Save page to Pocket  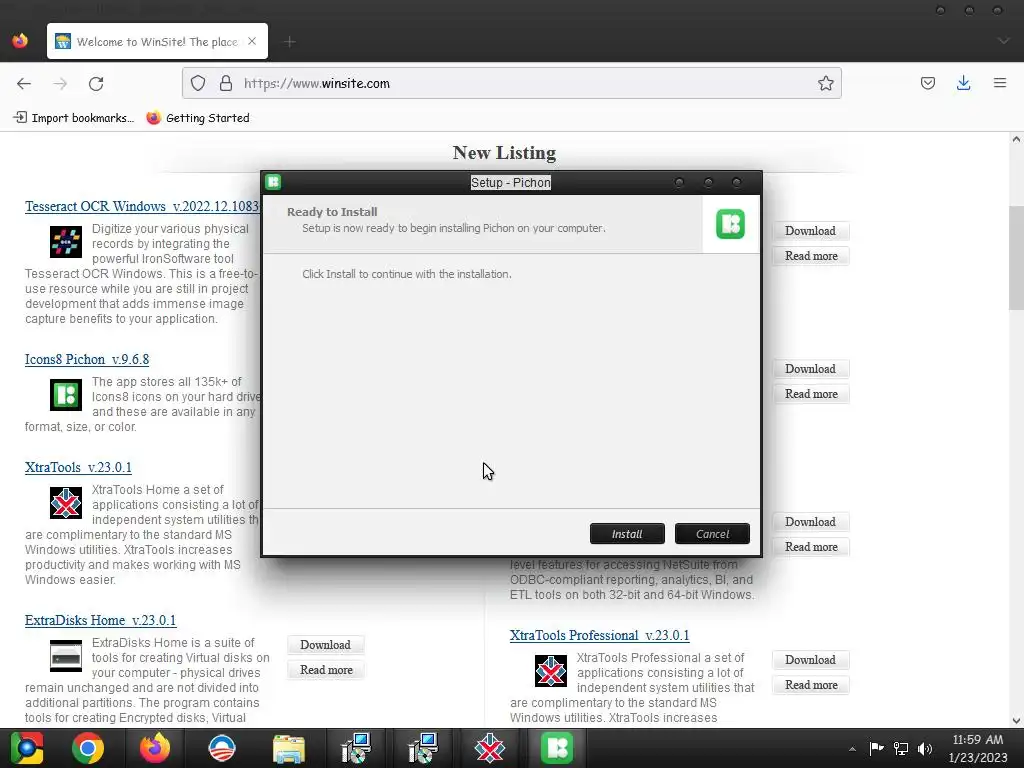tap(927, 83)
